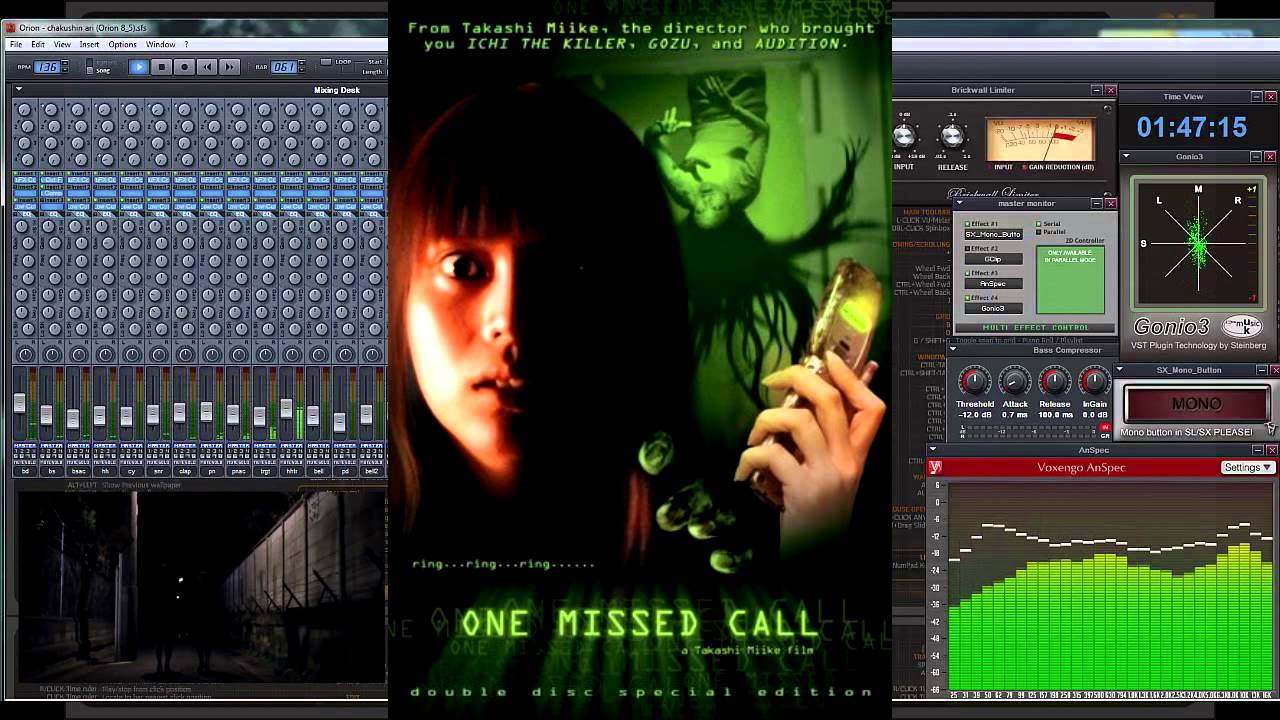Click the bd channel volume fader

point(19,403)
